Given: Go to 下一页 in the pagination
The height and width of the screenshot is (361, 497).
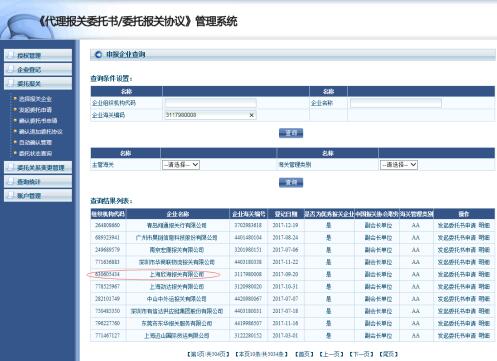Looking at the screenshot, I should pos(361,354).
